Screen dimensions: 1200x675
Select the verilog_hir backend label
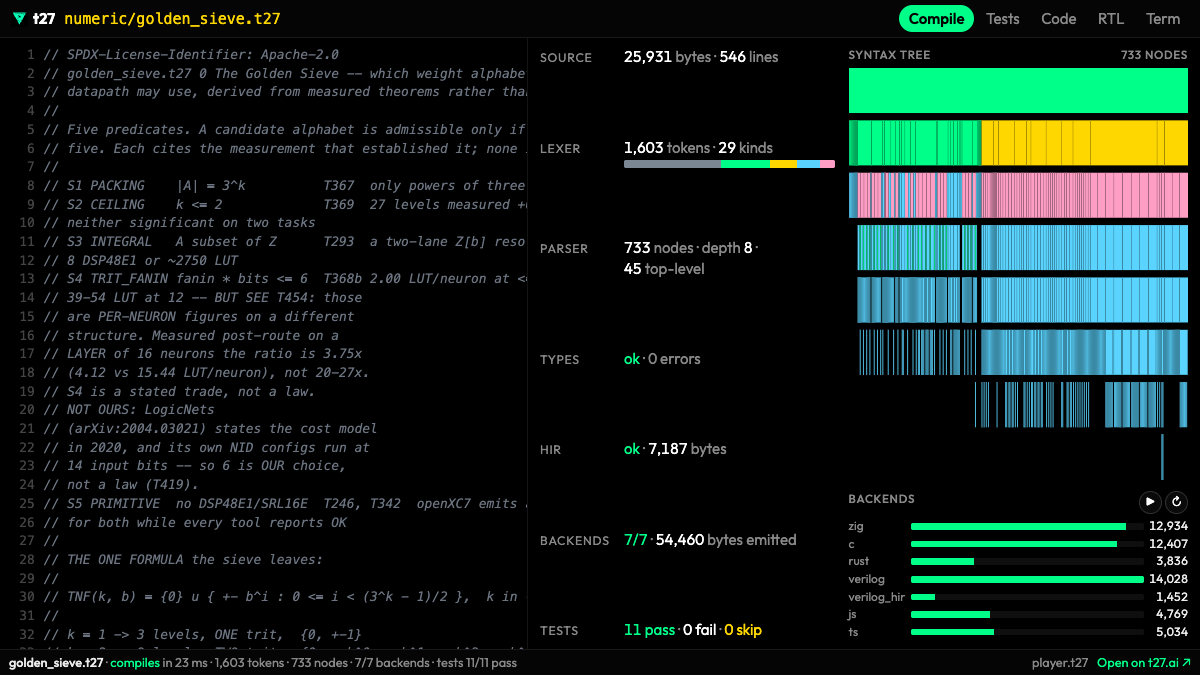pos(876,597)
